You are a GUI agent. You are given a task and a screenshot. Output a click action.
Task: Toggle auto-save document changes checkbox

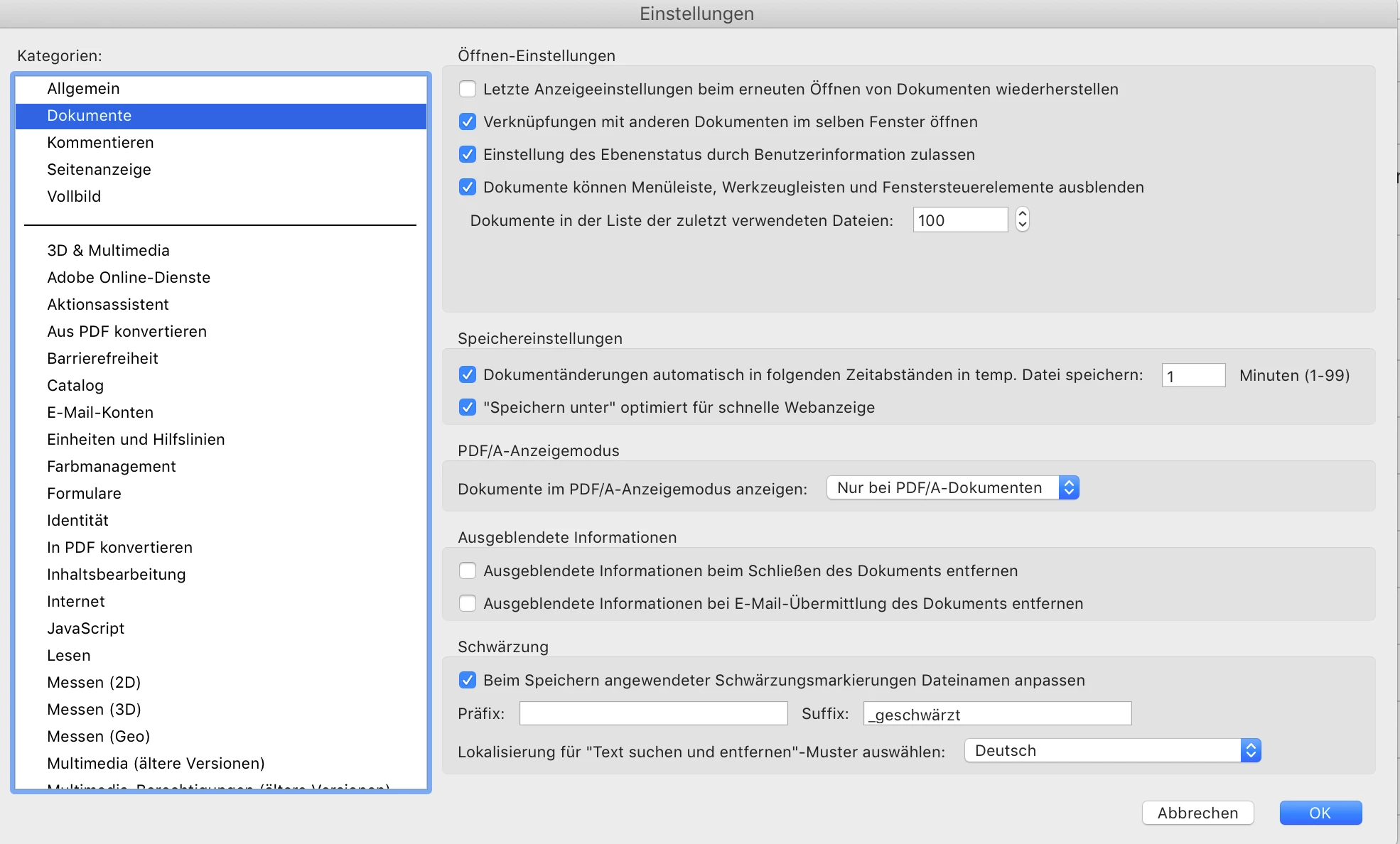click(468, 375)
